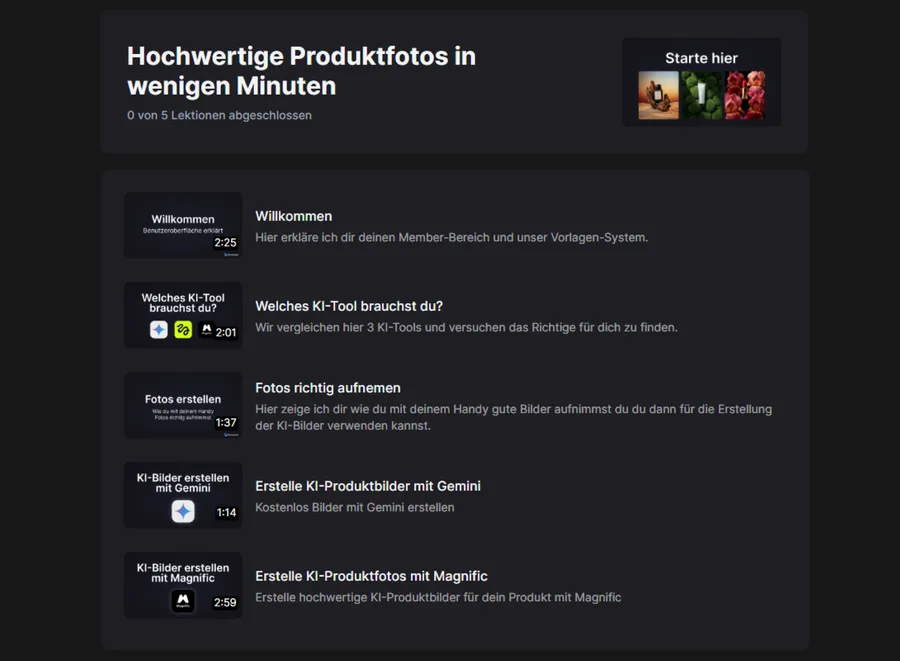Click the white tube on green leaves photo

click(x=701, y=95)
